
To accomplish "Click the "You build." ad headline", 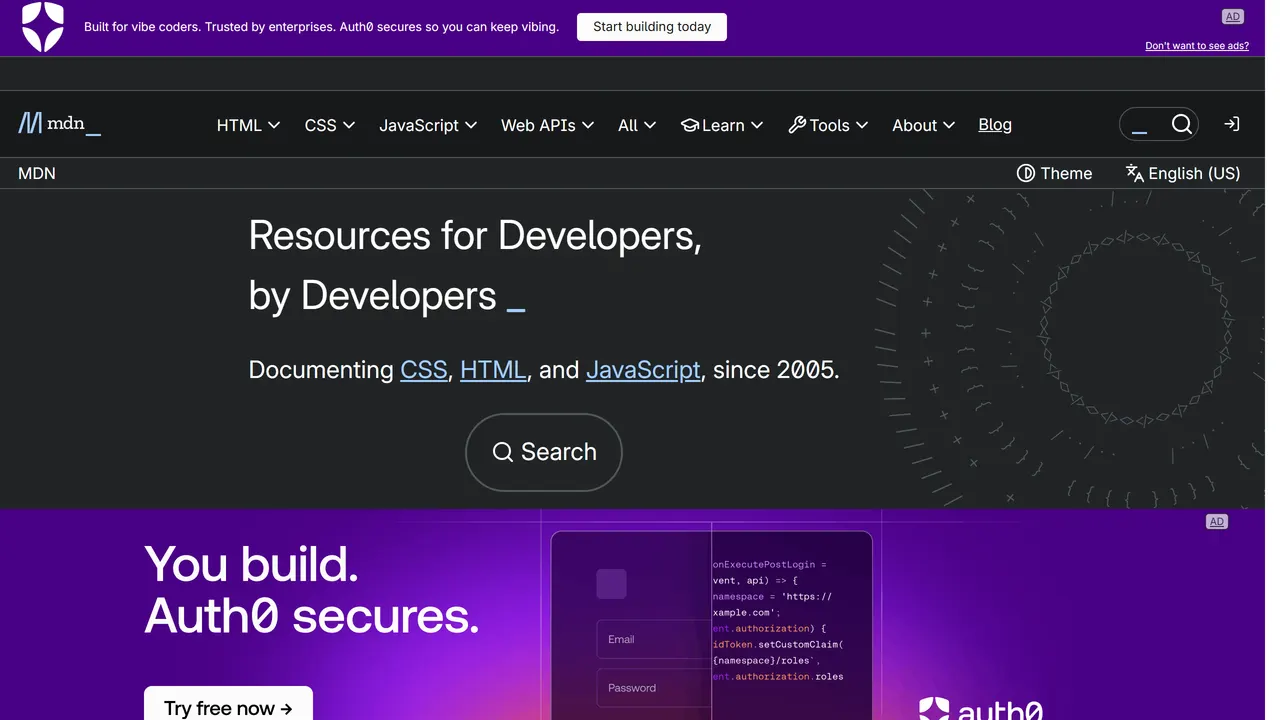I will point(251,564).
